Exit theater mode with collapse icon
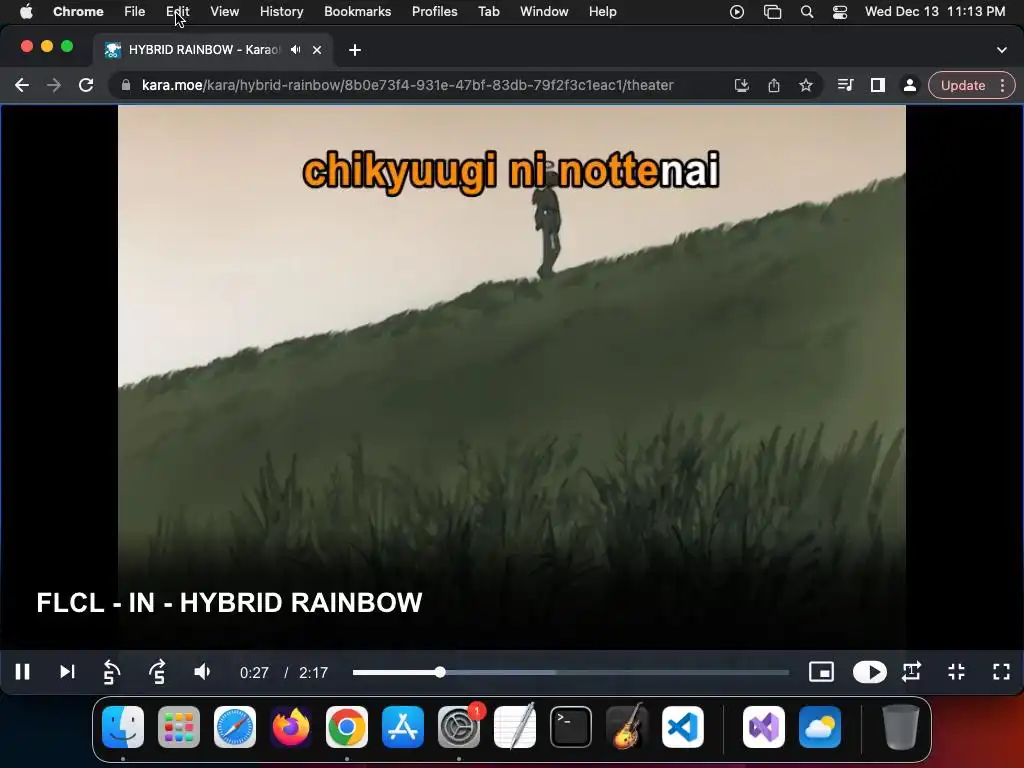The width and height of the screenshot is (1024, 768). pyautogui.click(x=957, y=672)
